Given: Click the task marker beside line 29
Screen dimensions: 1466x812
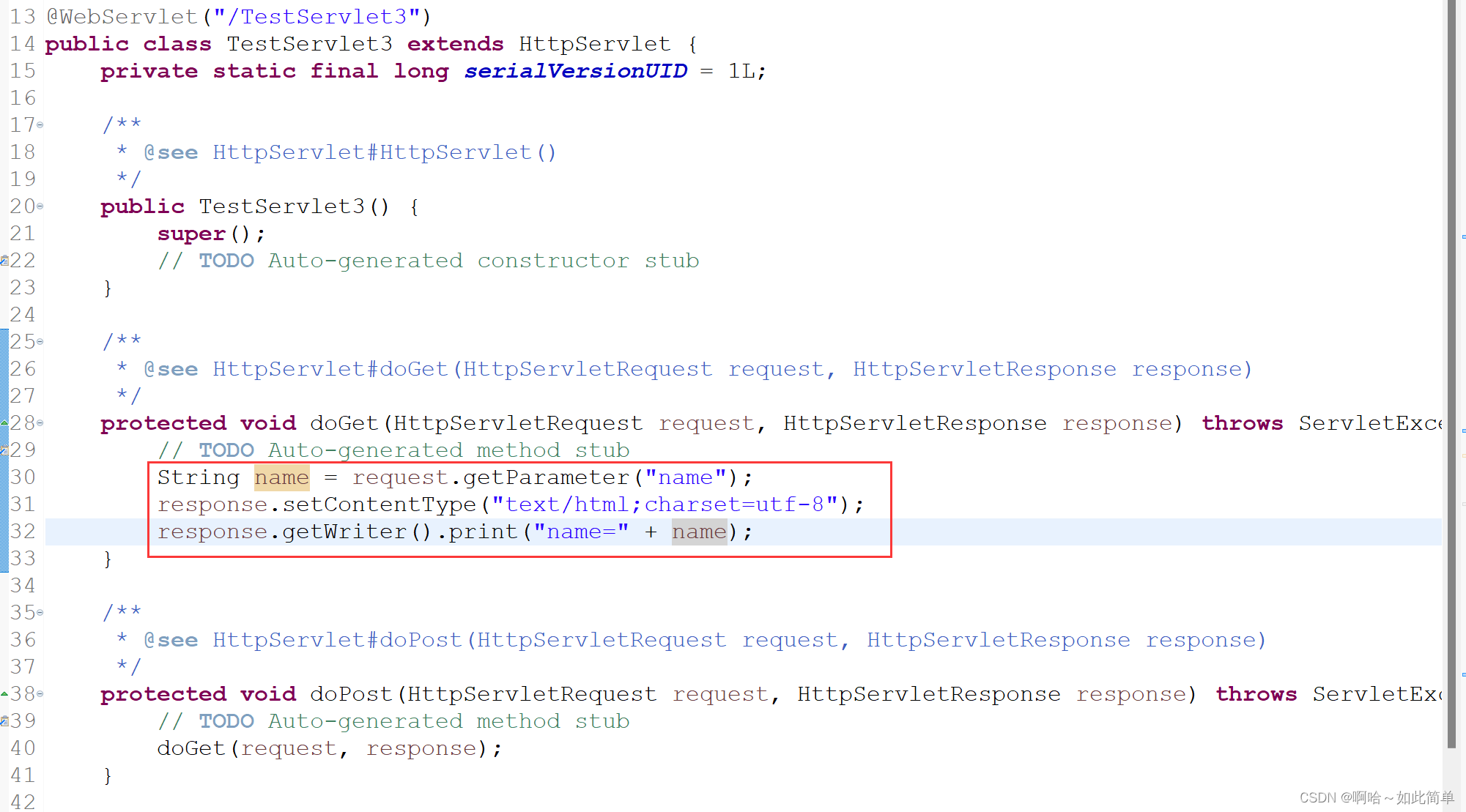Looking at the screenshot, I should point(4,449).
